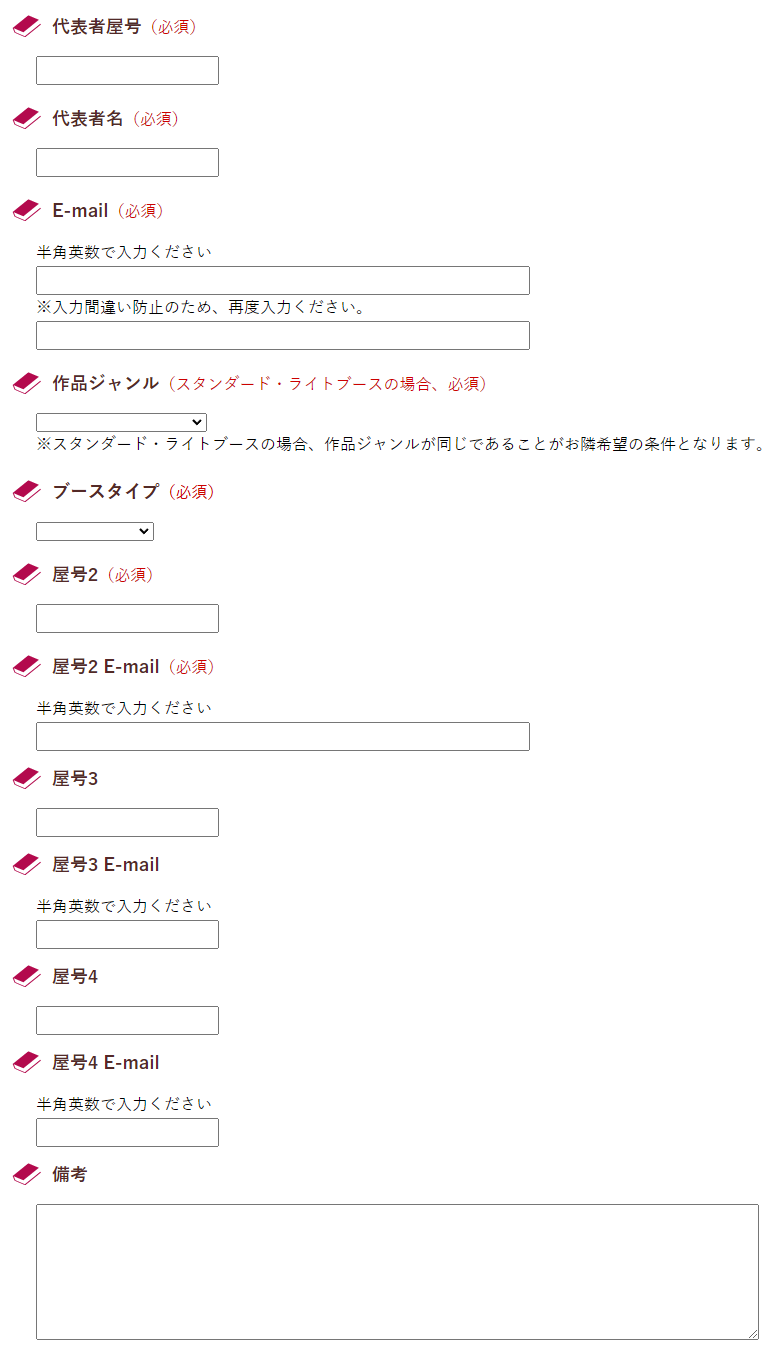Screen dimensions: 782x1356
Task: Click the book icon beside E-mail
Action: [24, 210]
